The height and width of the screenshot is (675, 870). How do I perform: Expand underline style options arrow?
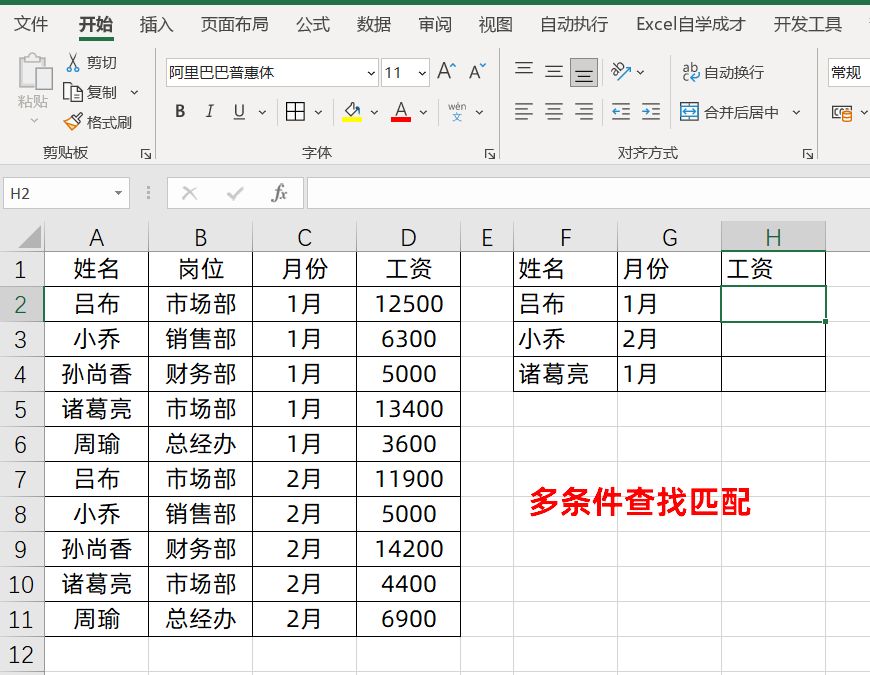click(262, 112)
